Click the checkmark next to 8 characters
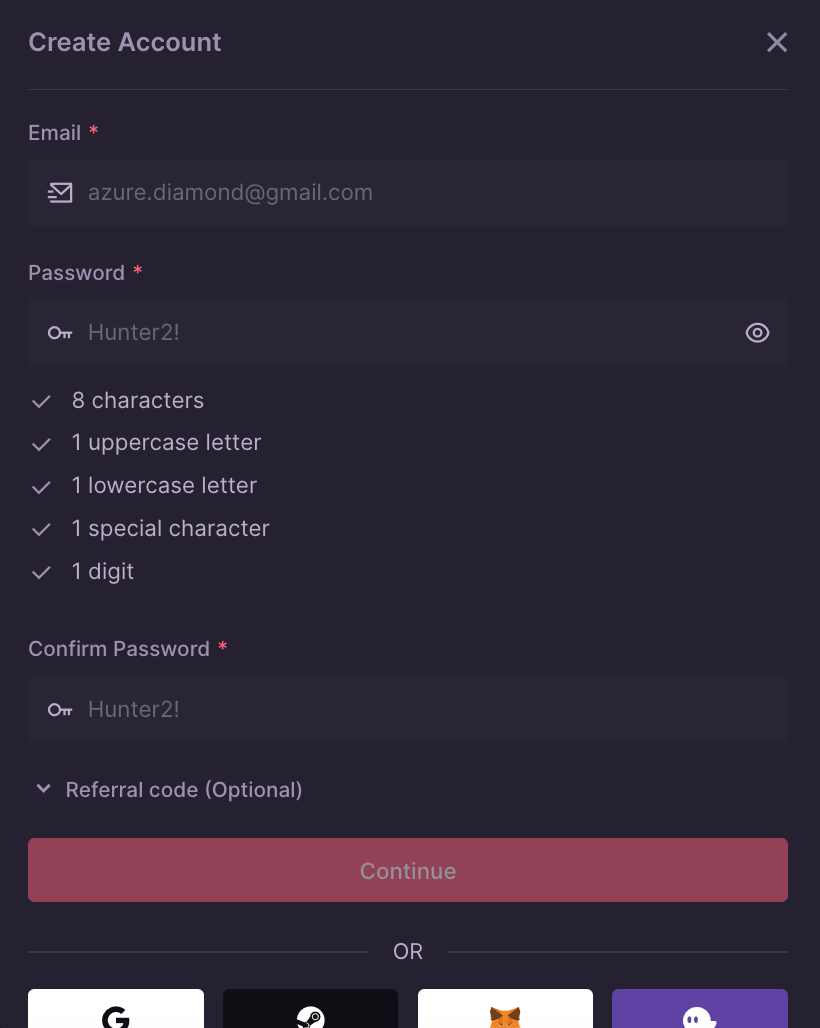The image size is (820, 1028). pos(41,401)
